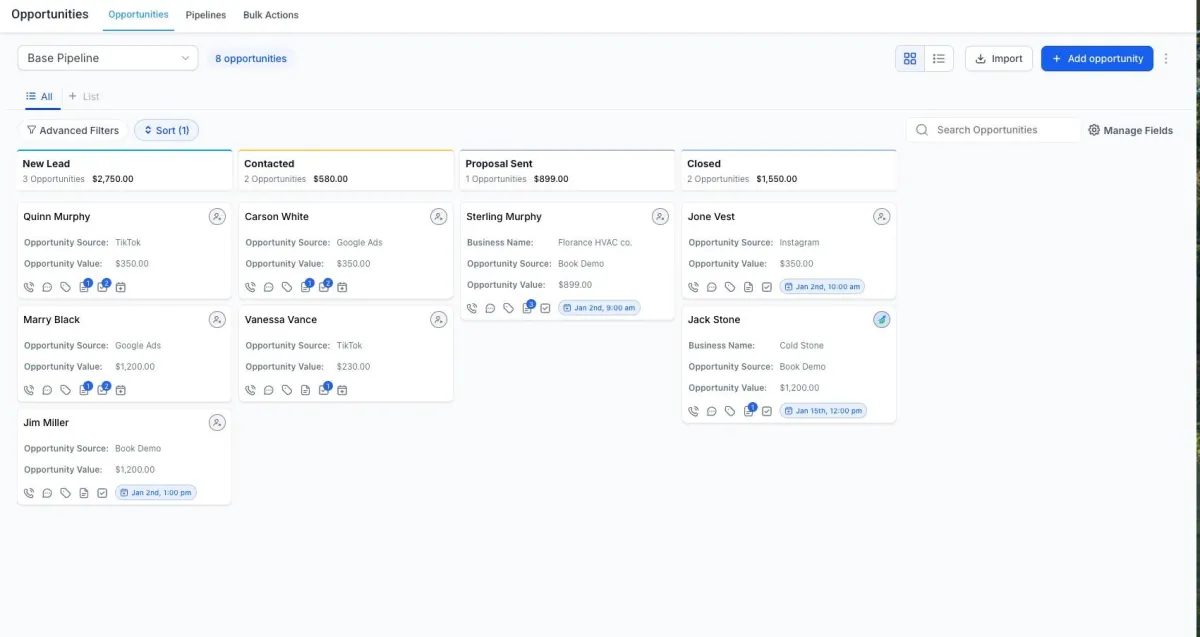Viewport: 1200px width, 637px height.
Task: Click the assign user icon on Jim Miller's card
Action: click(217, 423)
